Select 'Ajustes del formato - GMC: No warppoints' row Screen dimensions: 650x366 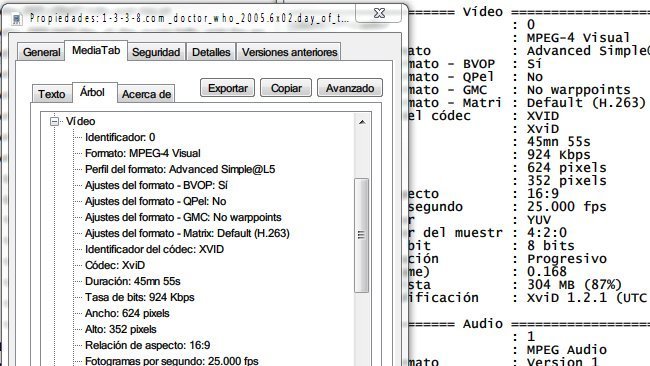pos(183,217)
